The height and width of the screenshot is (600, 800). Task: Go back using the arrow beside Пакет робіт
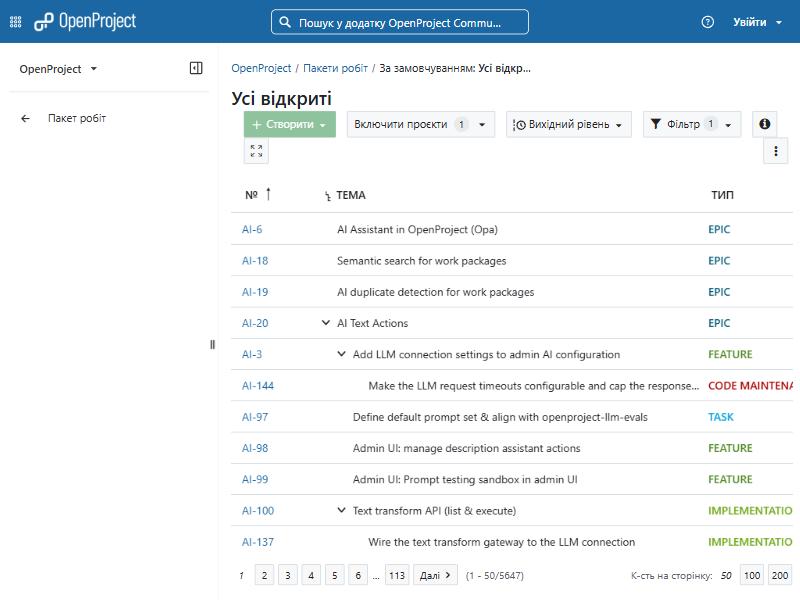pos(26,118)
